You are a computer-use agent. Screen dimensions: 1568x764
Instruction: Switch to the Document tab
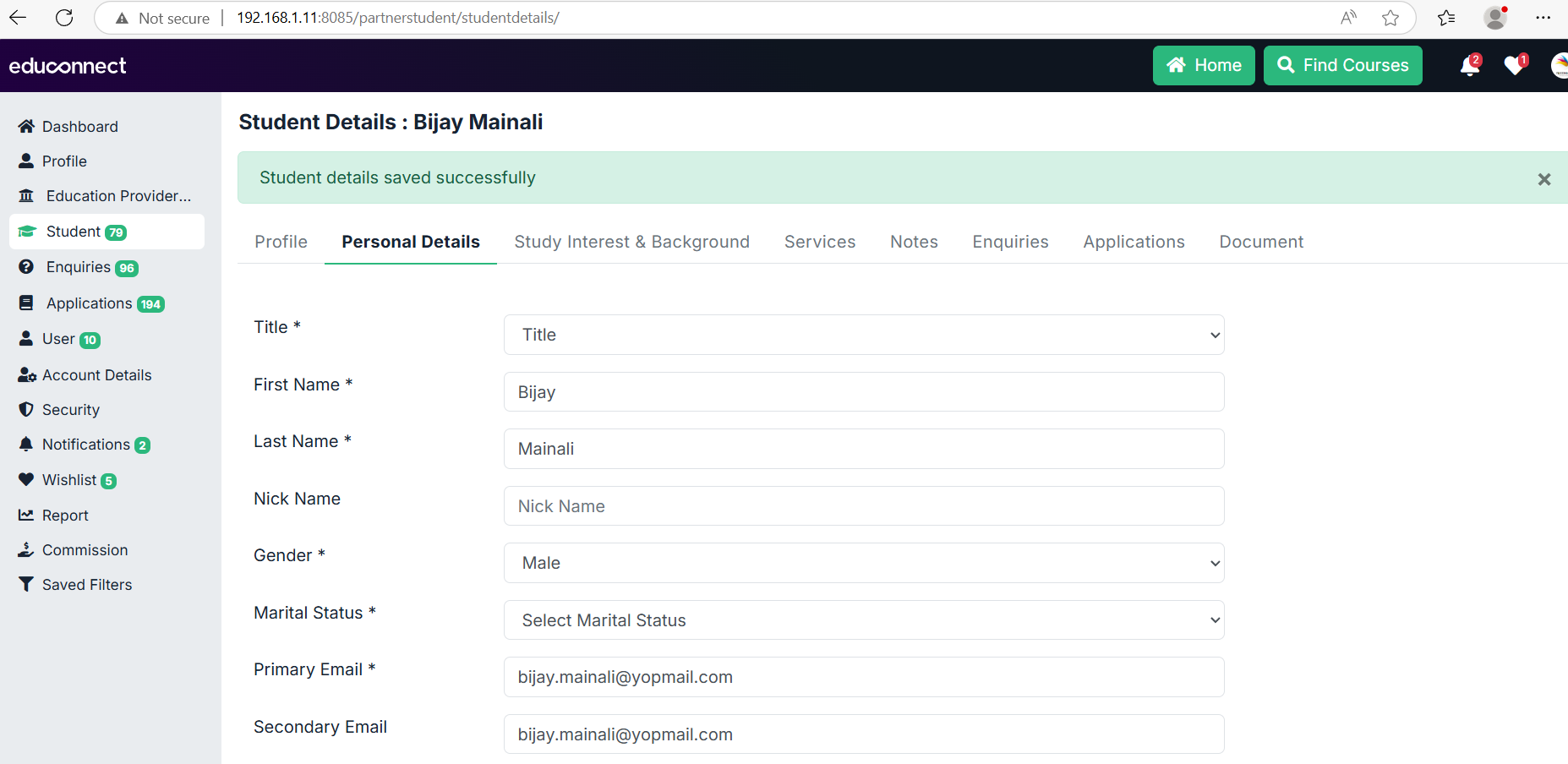tap(1260, 242)
